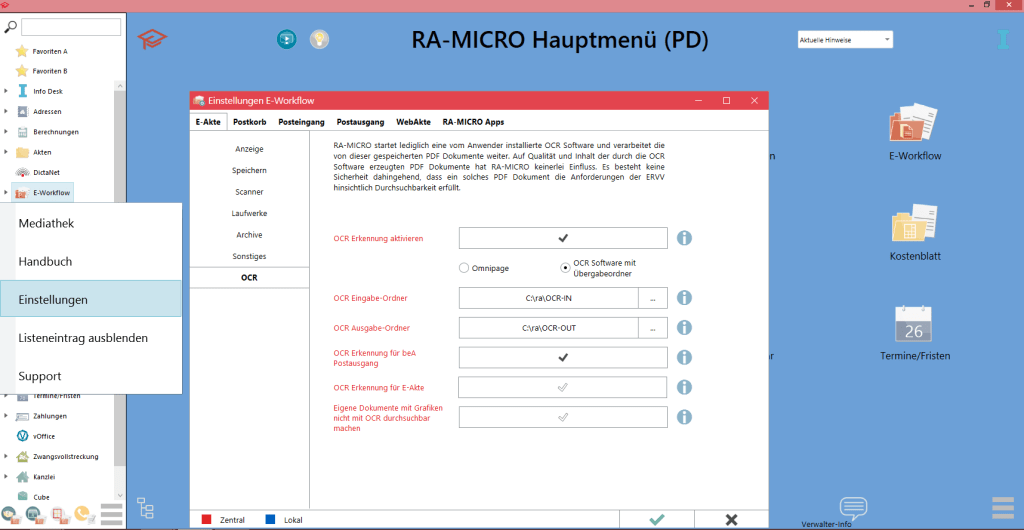Expand the Adressen tree node
Viewport: 1024px width, 530px height.
(6, 112)
